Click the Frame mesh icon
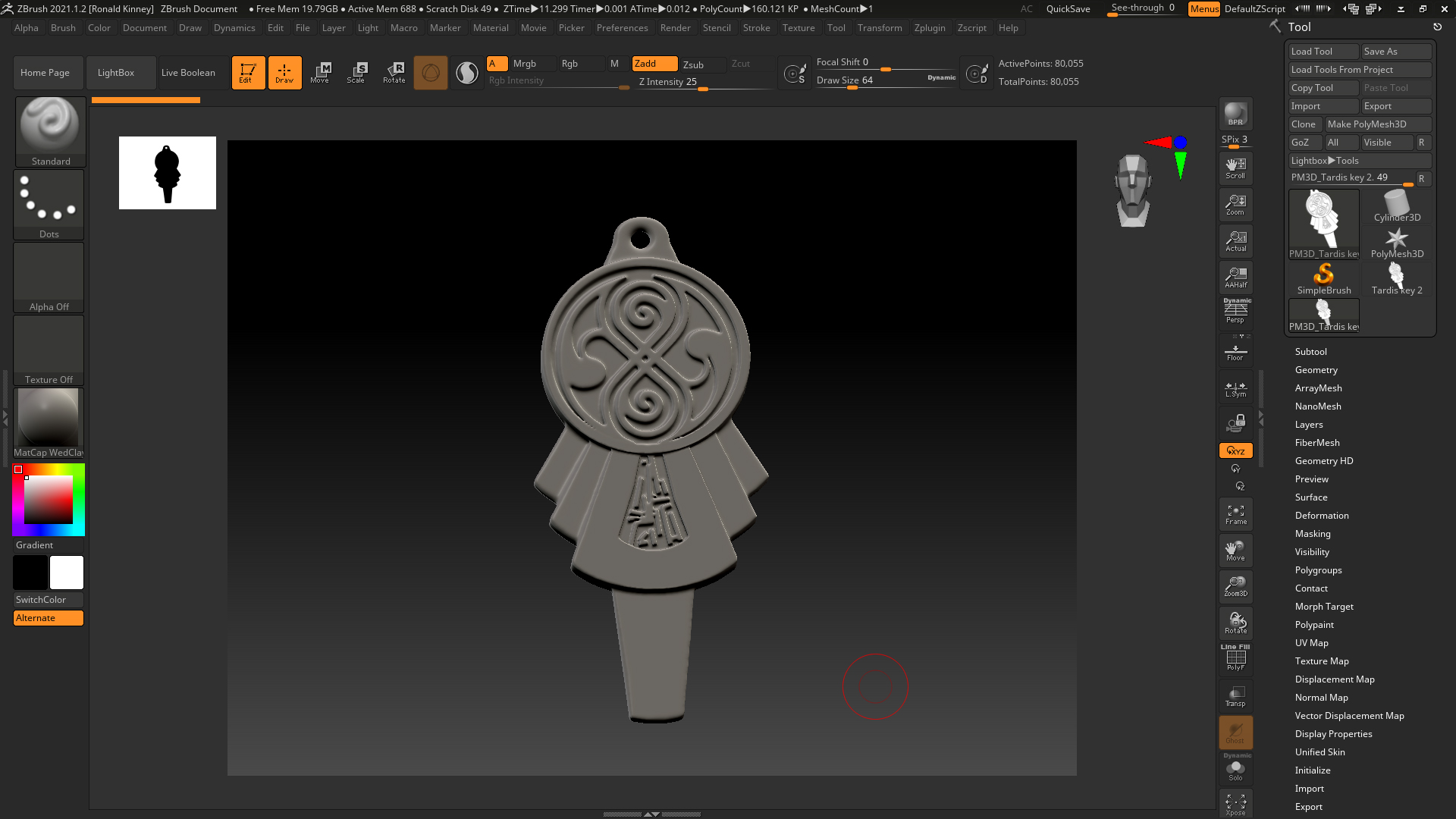The height and width of the screenshot is (819, 1456). pyautogui.click(x=1235, y=515)
